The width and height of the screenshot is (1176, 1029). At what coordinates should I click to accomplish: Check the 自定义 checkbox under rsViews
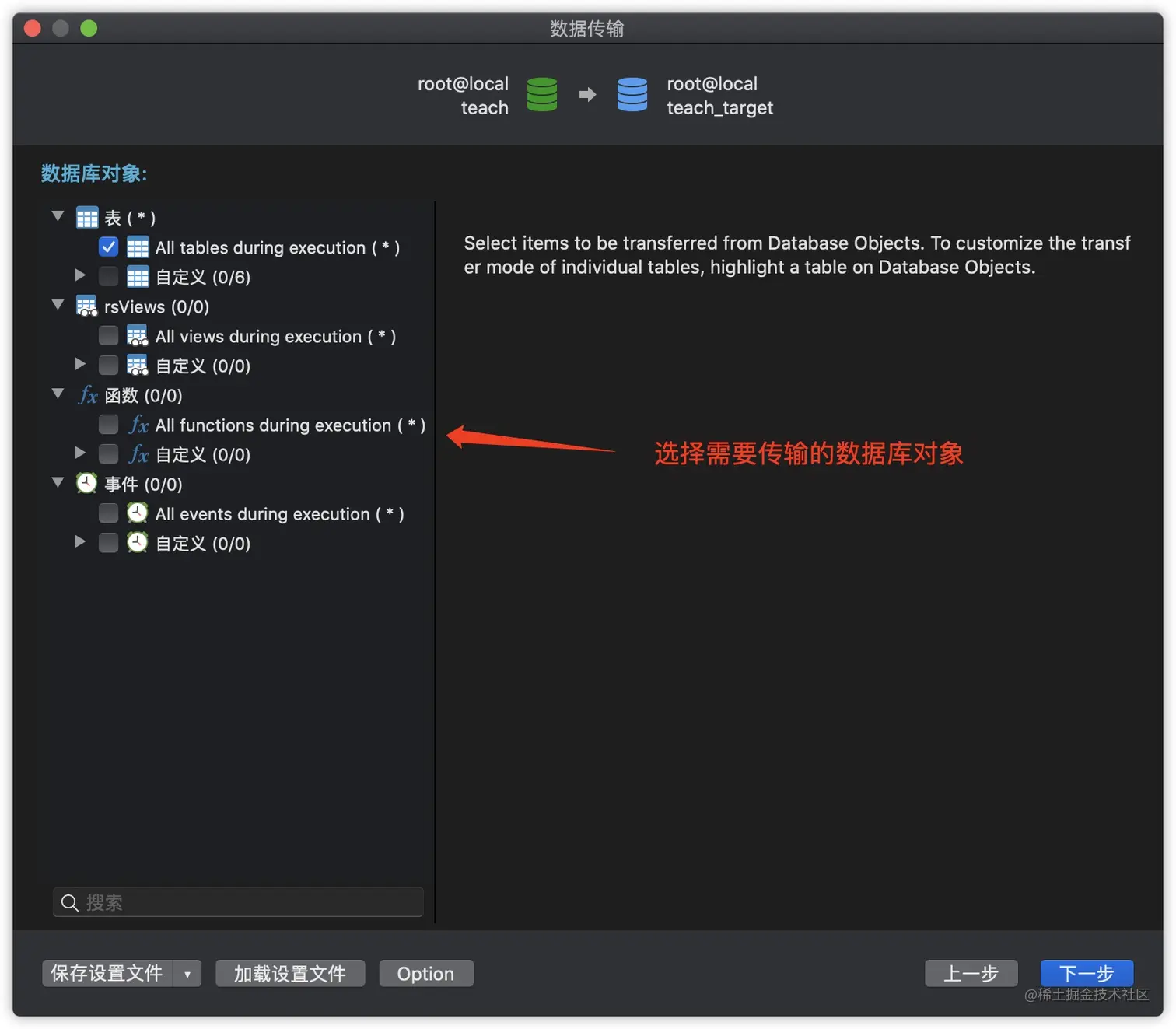pos(109,366)
